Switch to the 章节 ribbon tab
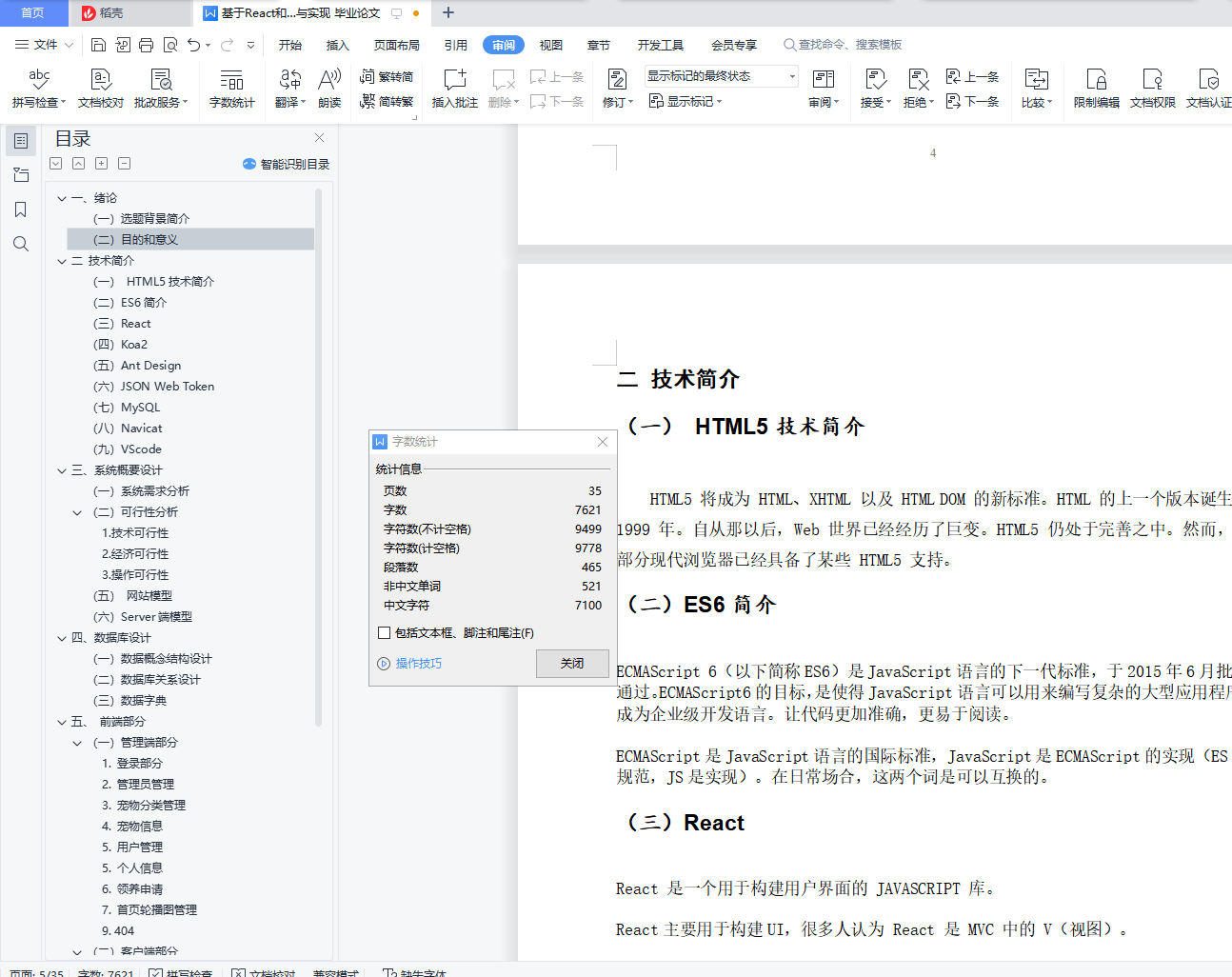 tap(599, 45)
